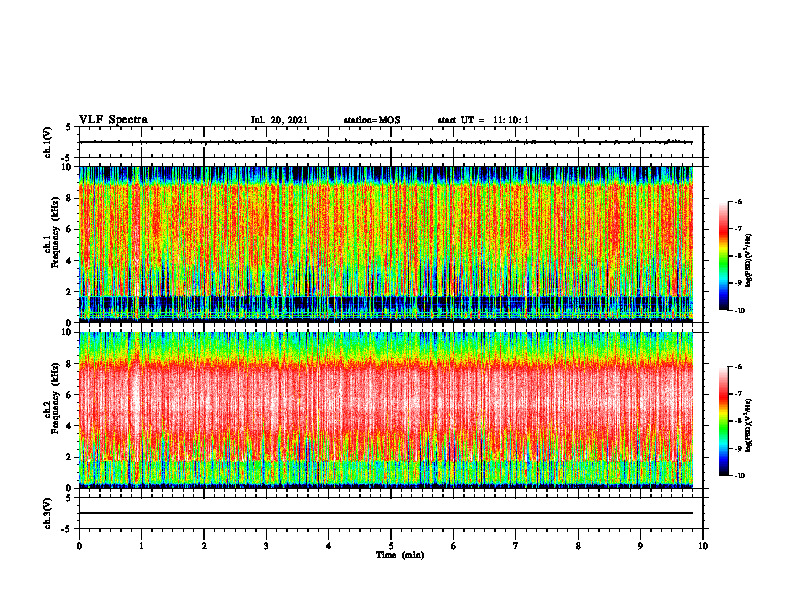Click time axis tick label "4"

329,546
